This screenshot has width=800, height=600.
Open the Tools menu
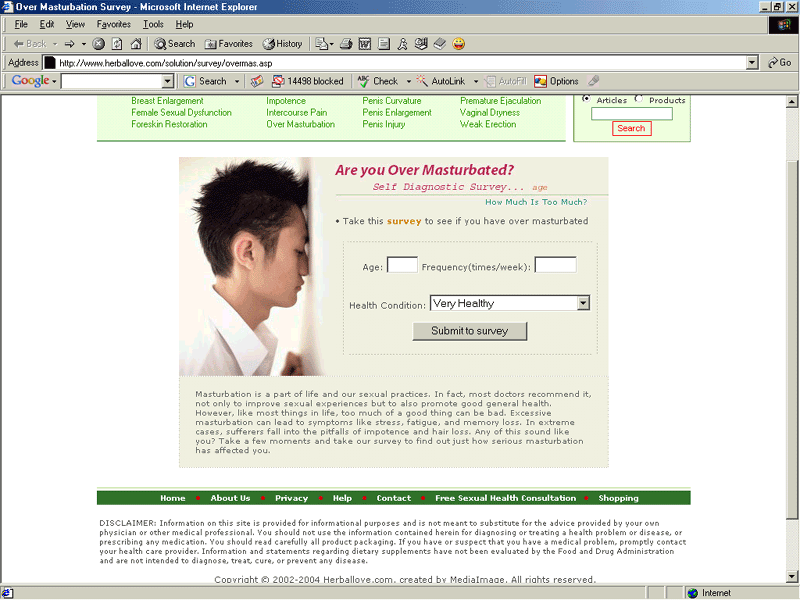click(x=153, y=24)
